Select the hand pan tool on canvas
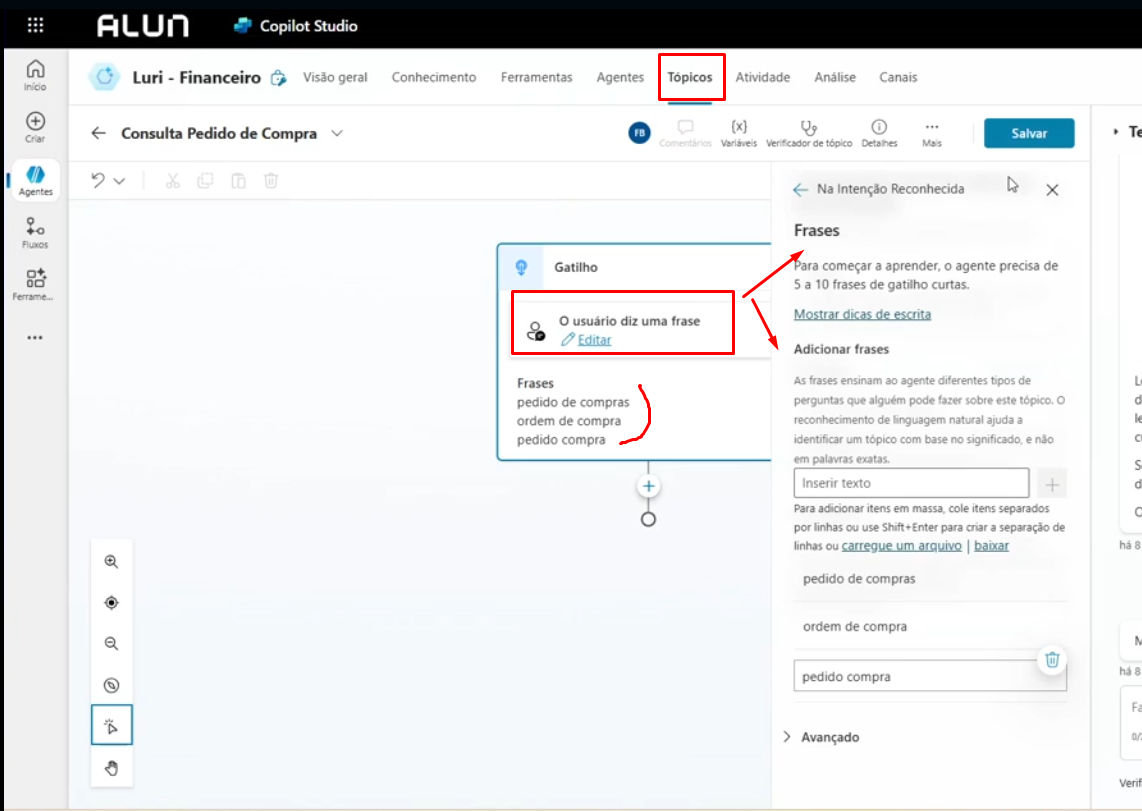 [x=111, y=767]
